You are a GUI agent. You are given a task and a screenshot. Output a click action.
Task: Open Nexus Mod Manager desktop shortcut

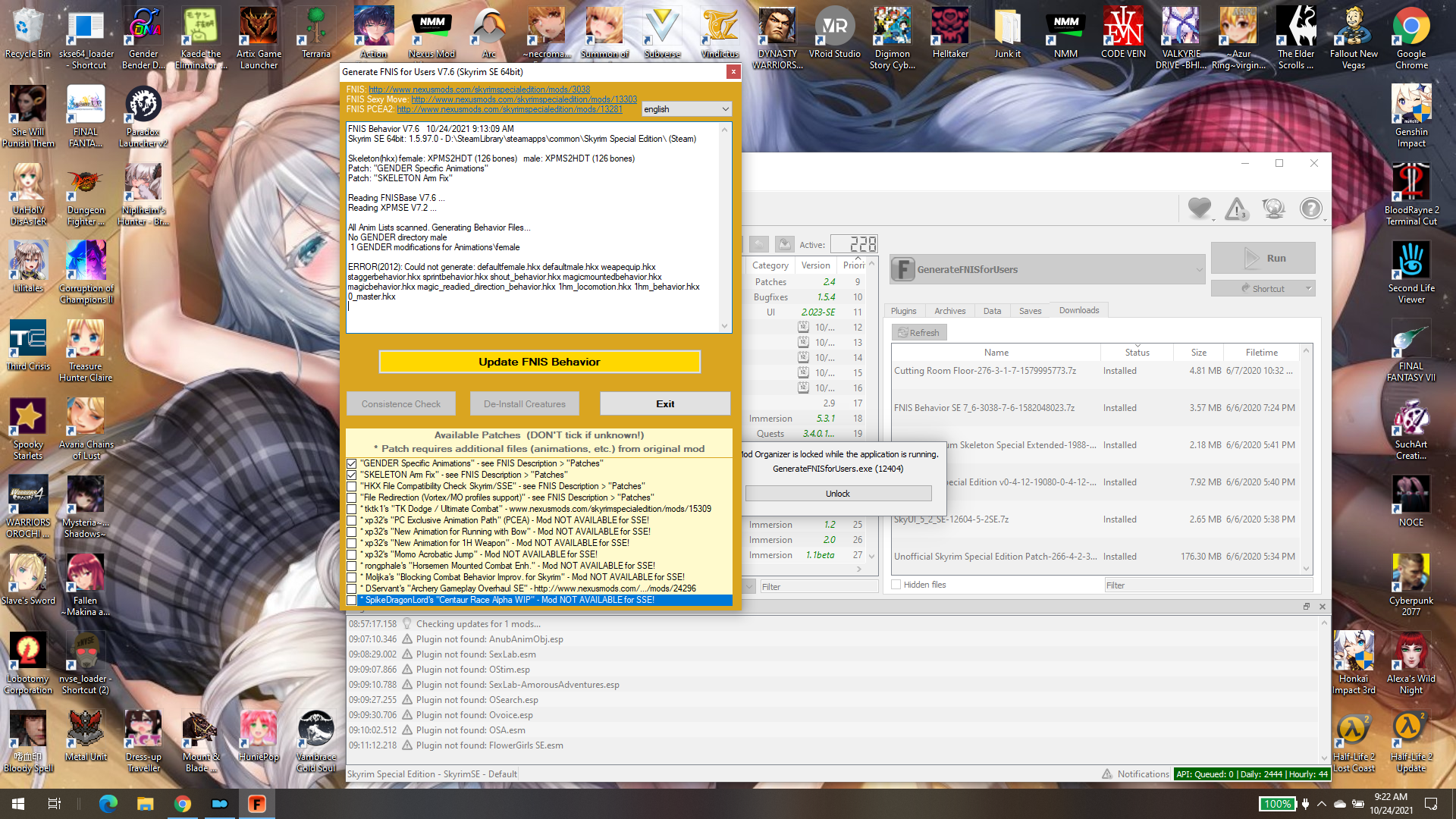coord(431,34)
